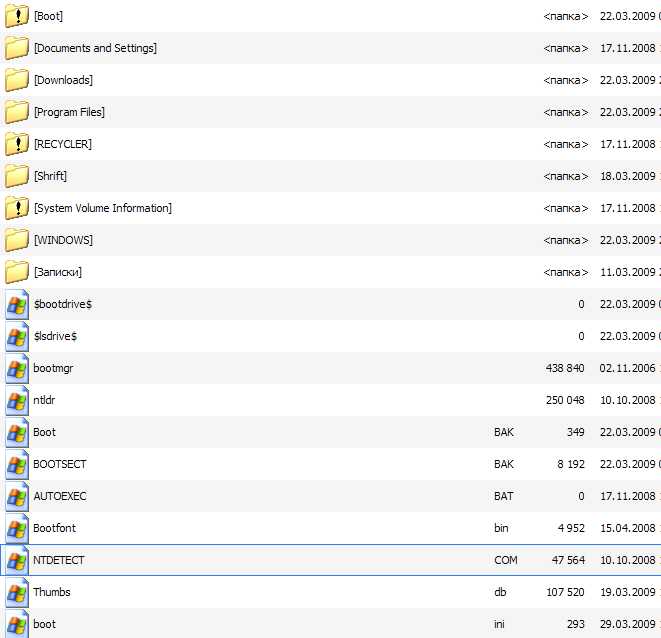This screenshot has width=661, height=638.
Task: Select the bootmgr file name
Action: click(53, 369)
